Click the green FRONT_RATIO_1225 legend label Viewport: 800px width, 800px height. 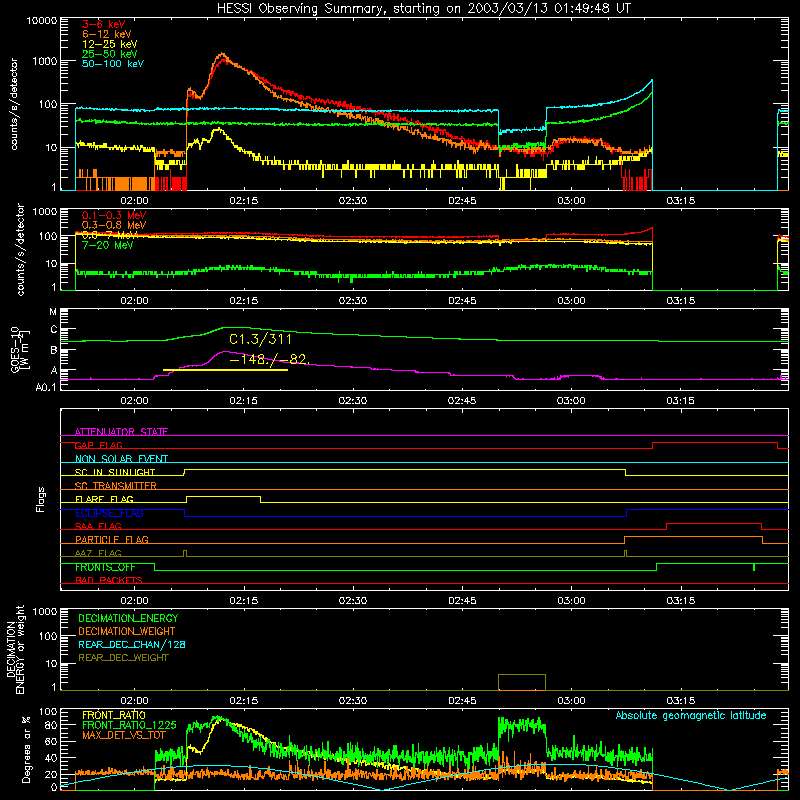coord(129,725)
